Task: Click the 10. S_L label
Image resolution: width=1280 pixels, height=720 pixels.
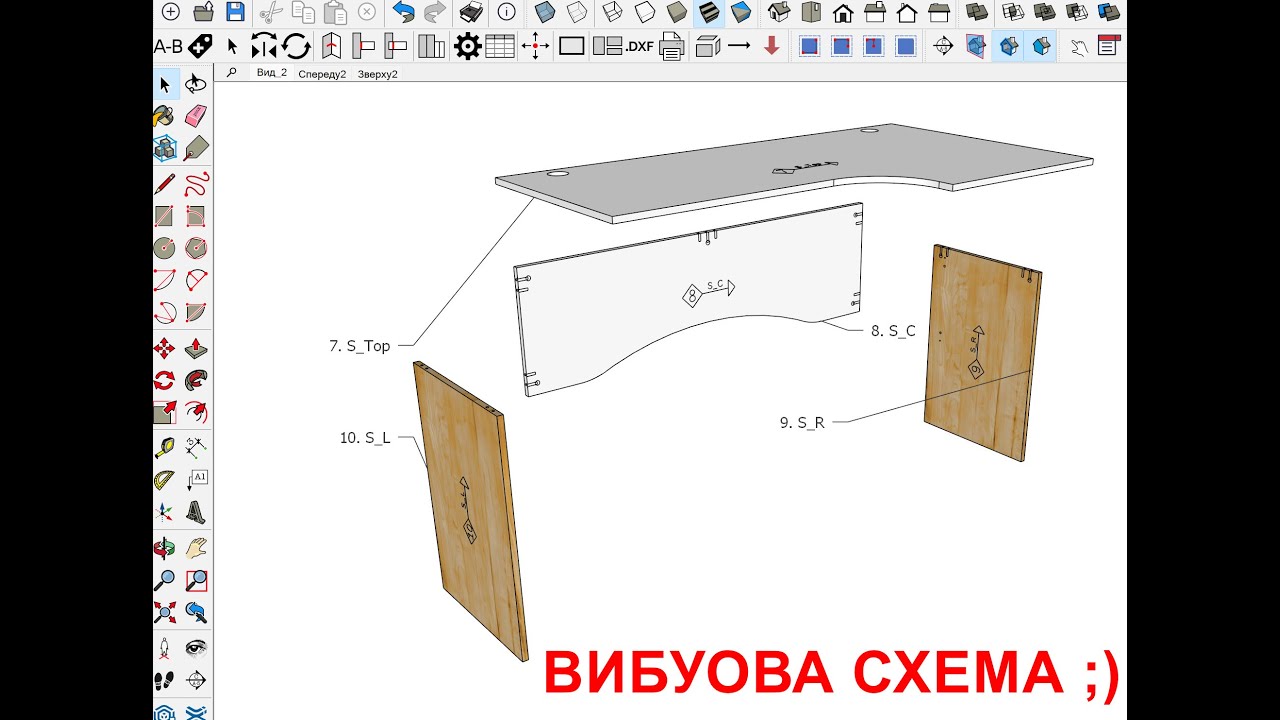Action: [365, 438]
